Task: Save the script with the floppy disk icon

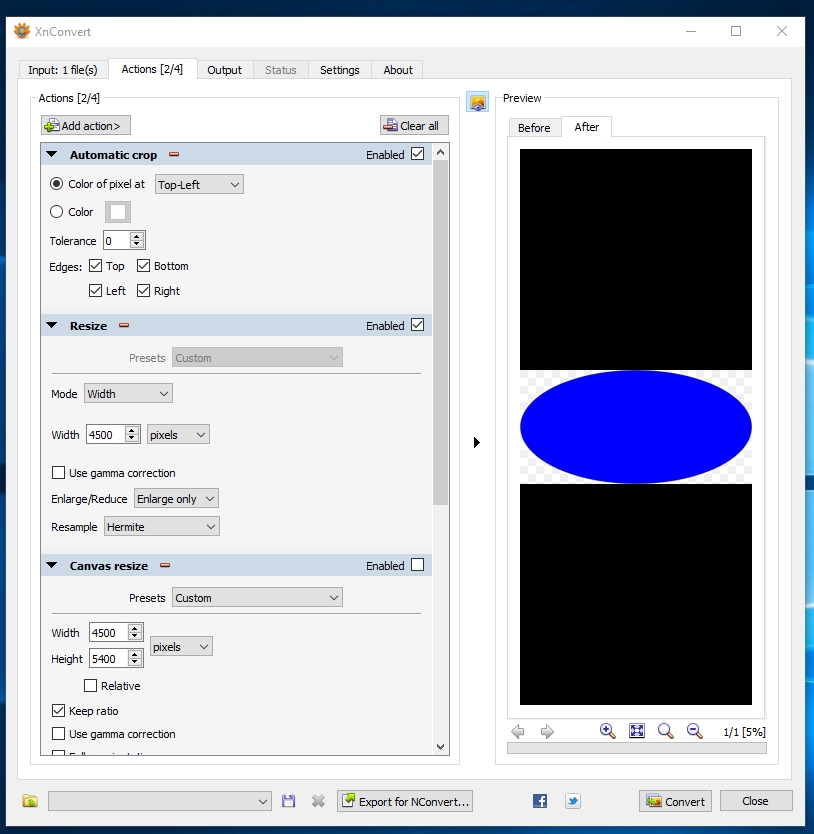Action: pos(288,801)
